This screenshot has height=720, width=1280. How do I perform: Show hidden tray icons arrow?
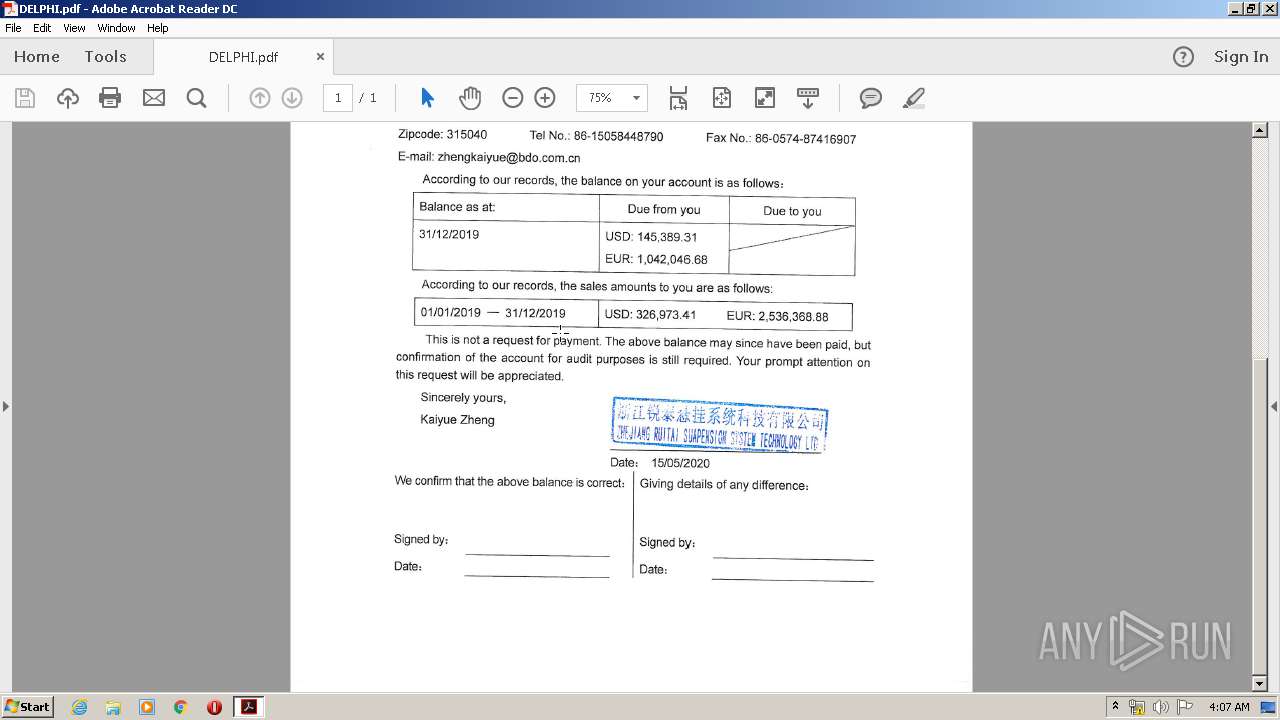(1115, 707)
